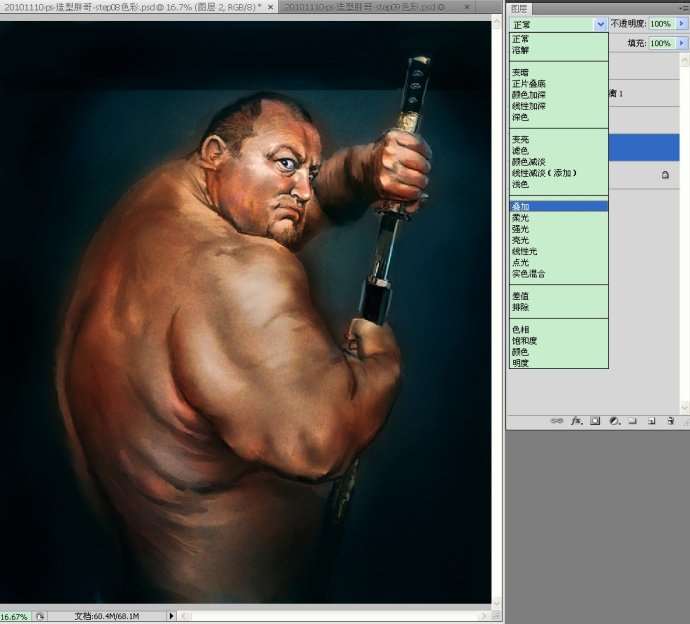Select 强光 blend mode
The image size is (690, 624).
[x=559, y=229]
